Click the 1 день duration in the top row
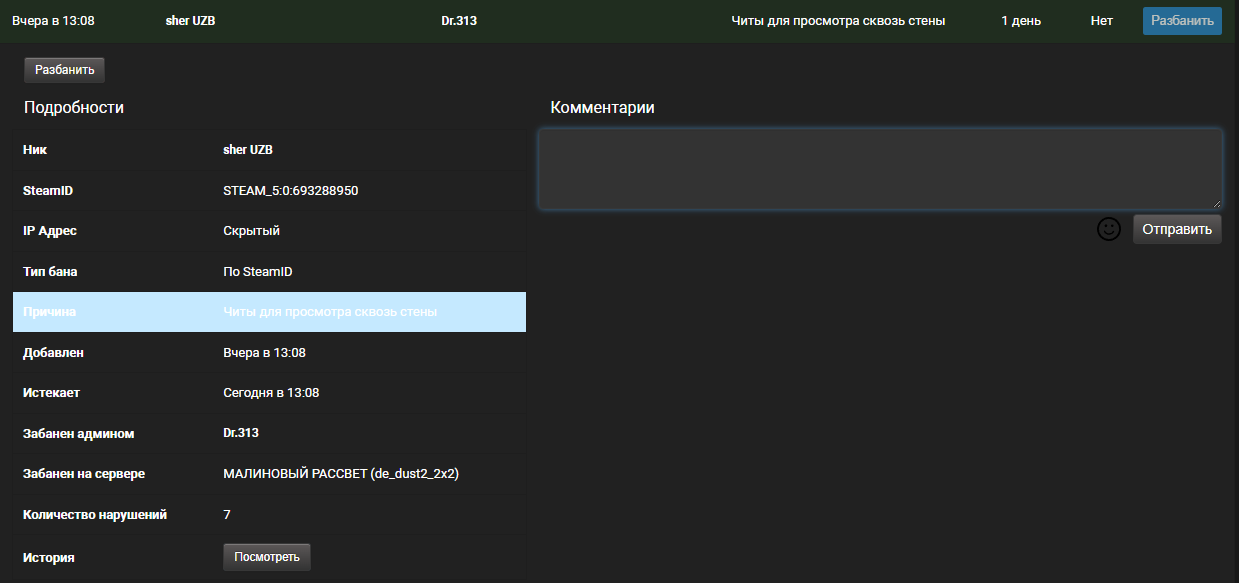The width and height of the screenshot is (1239, 583). (x=1021, y=21)
